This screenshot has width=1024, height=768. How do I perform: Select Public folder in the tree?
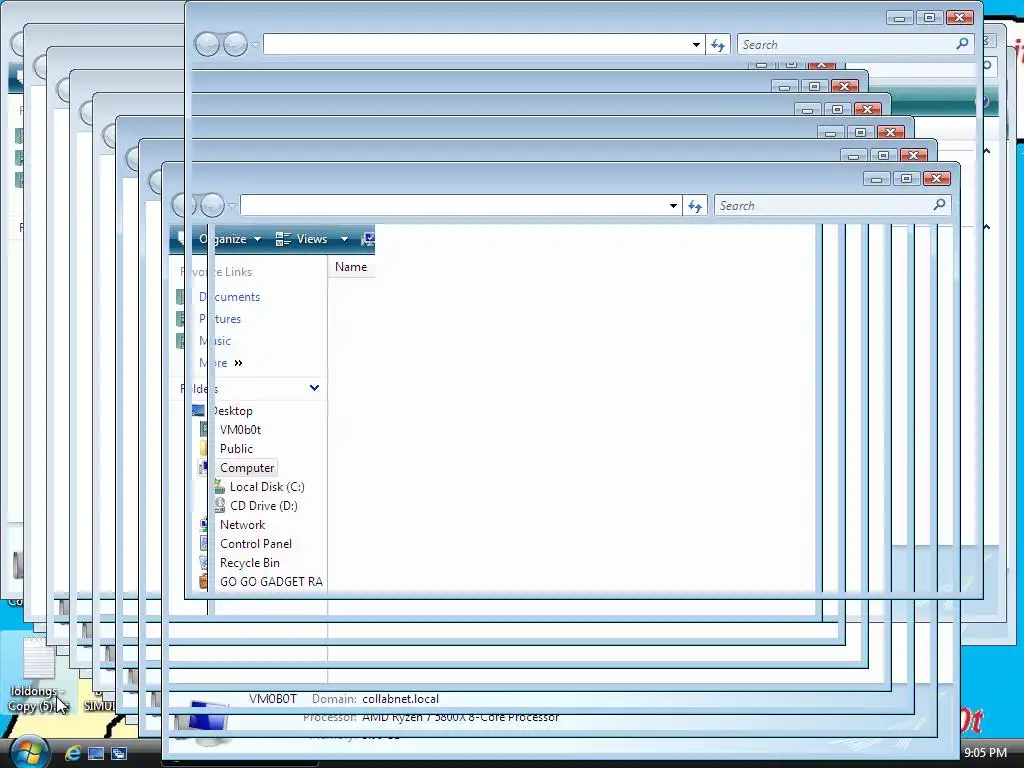(236, 449)
